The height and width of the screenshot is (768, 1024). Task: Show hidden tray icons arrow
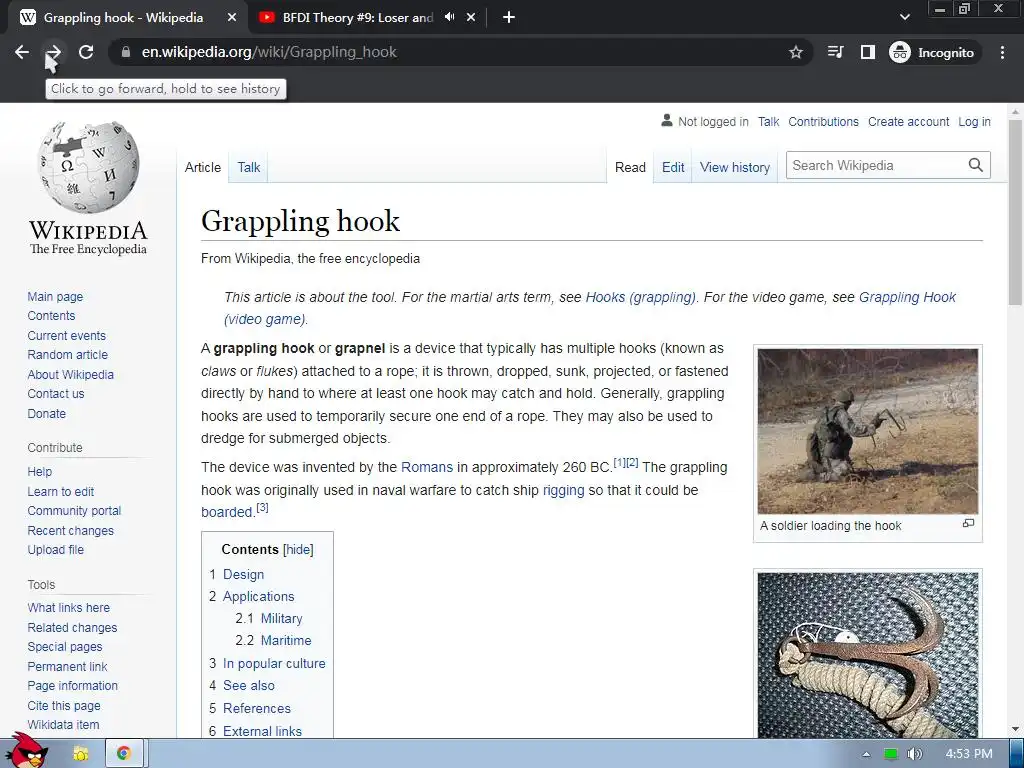click(866, 754)
